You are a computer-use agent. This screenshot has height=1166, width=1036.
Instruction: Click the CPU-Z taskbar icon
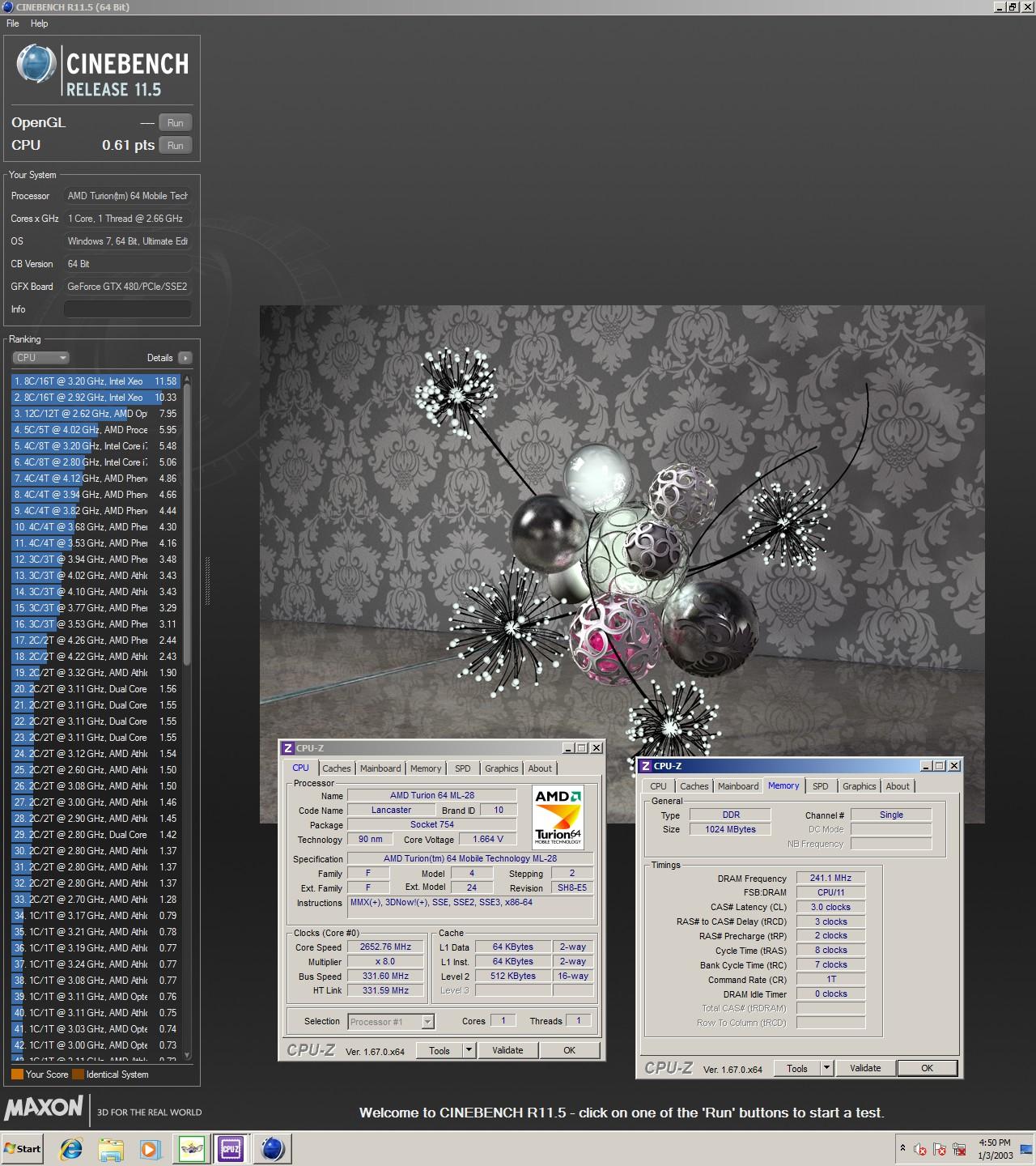(231, 1148)
